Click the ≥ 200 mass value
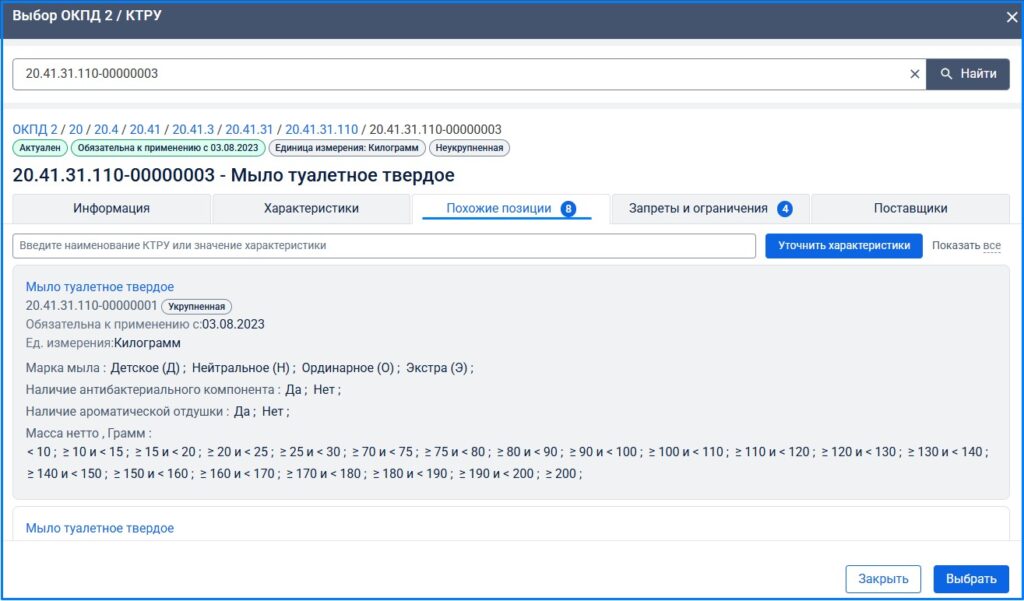 pos(560,474)
